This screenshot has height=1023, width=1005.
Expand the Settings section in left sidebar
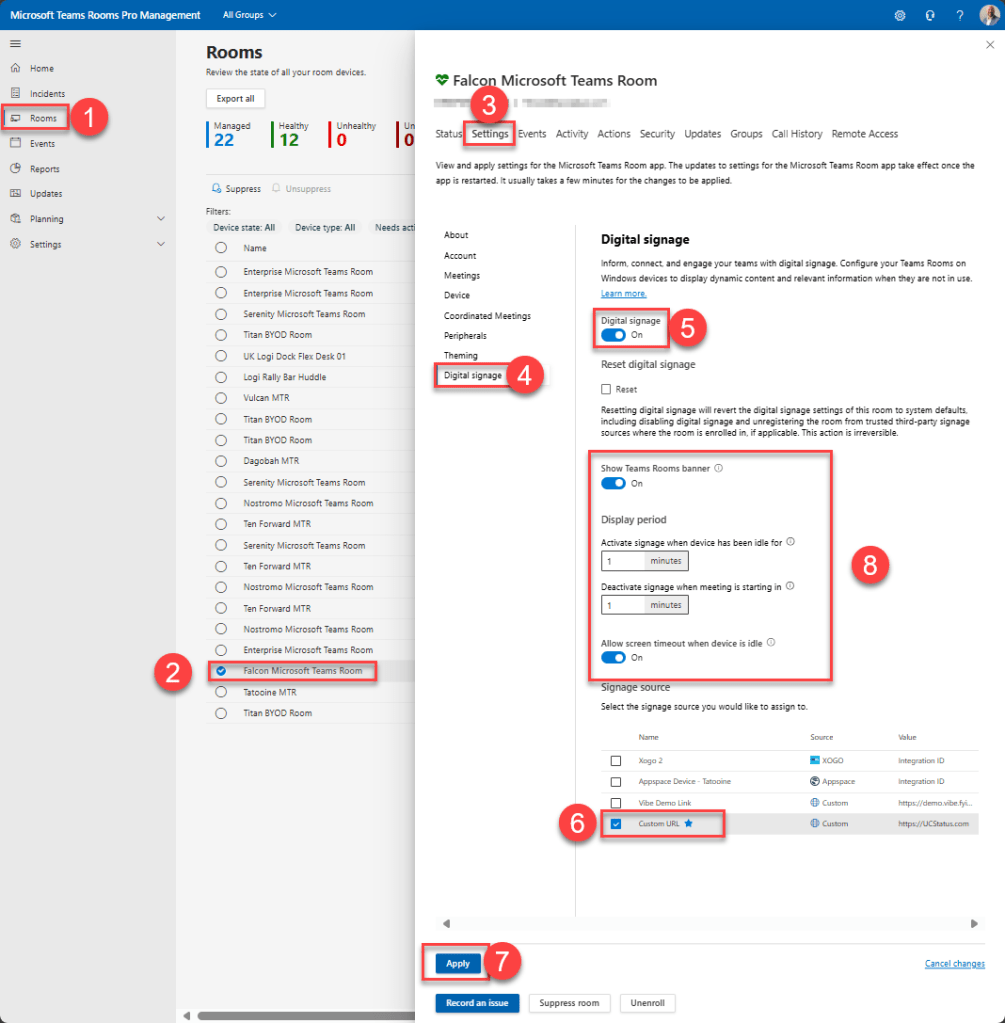161,244
